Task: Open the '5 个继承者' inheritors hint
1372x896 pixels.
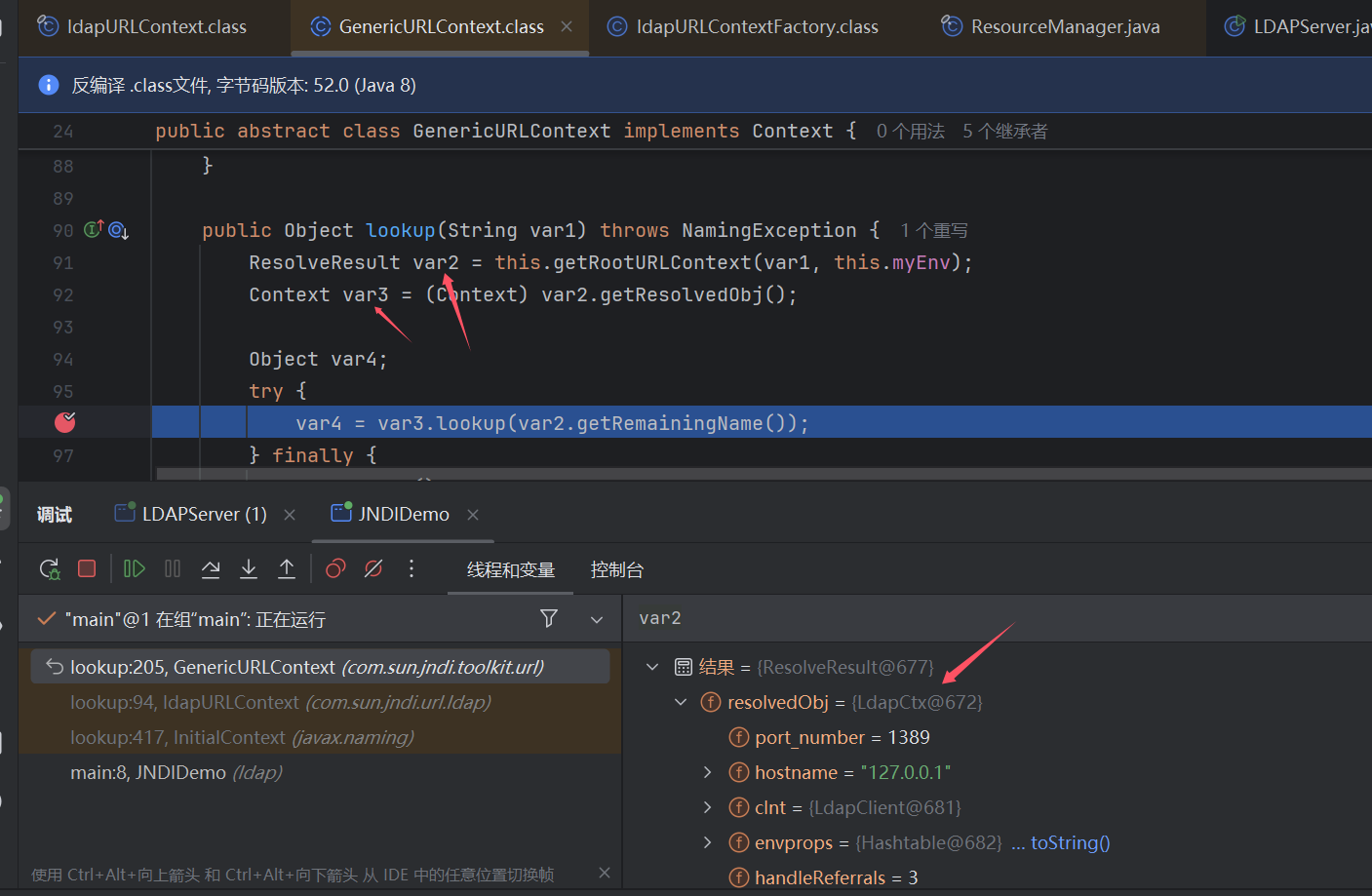Action: click(x=1005, y=131)
